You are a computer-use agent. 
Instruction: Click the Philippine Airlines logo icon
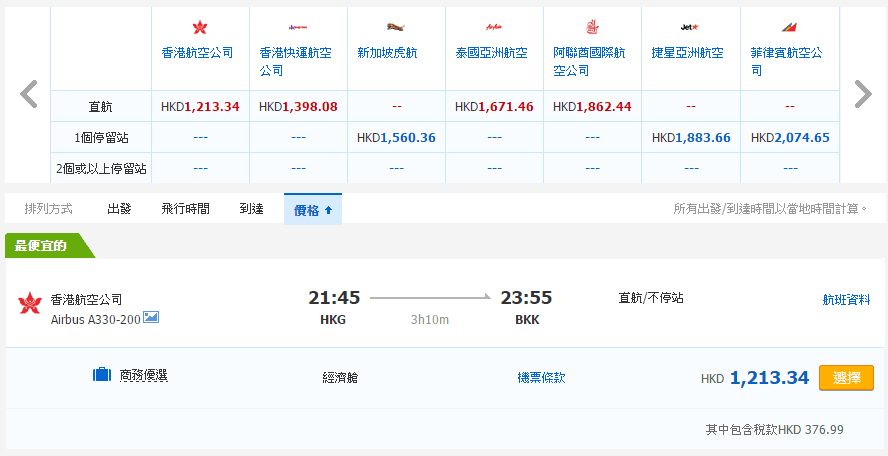click(790, 27)
